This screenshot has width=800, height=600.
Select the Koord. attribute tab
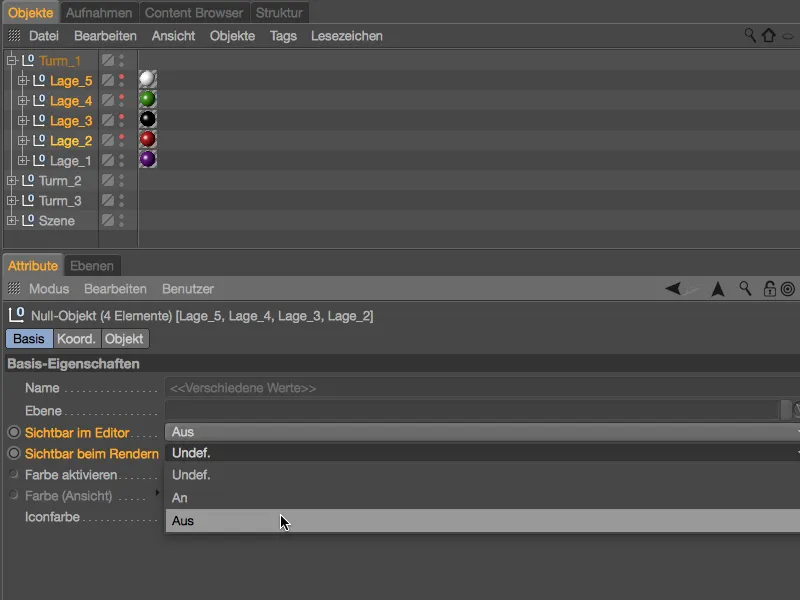click(x=77, y=339)
